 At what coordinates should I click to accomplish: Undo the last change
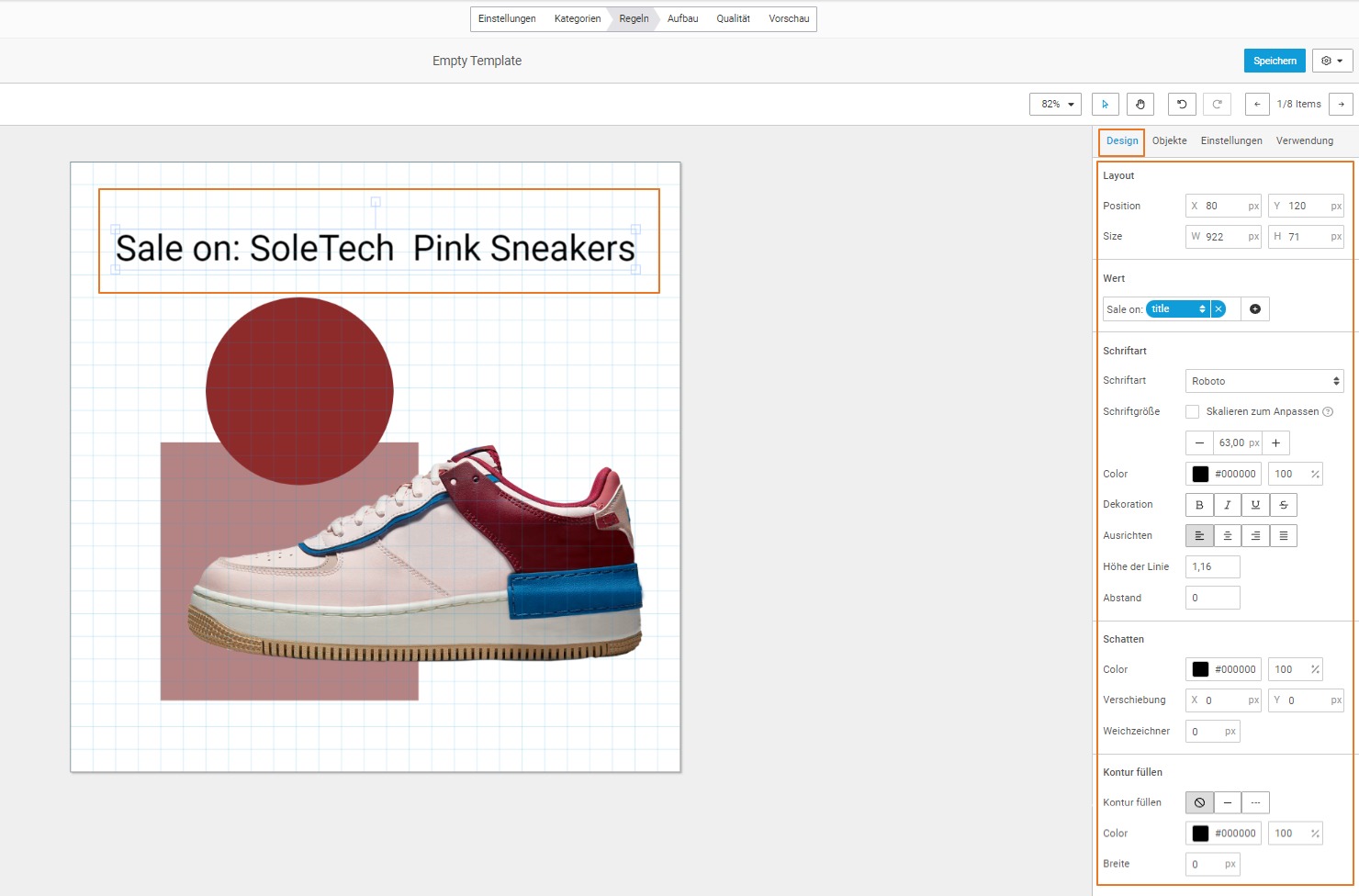(x=1182, y=104)
